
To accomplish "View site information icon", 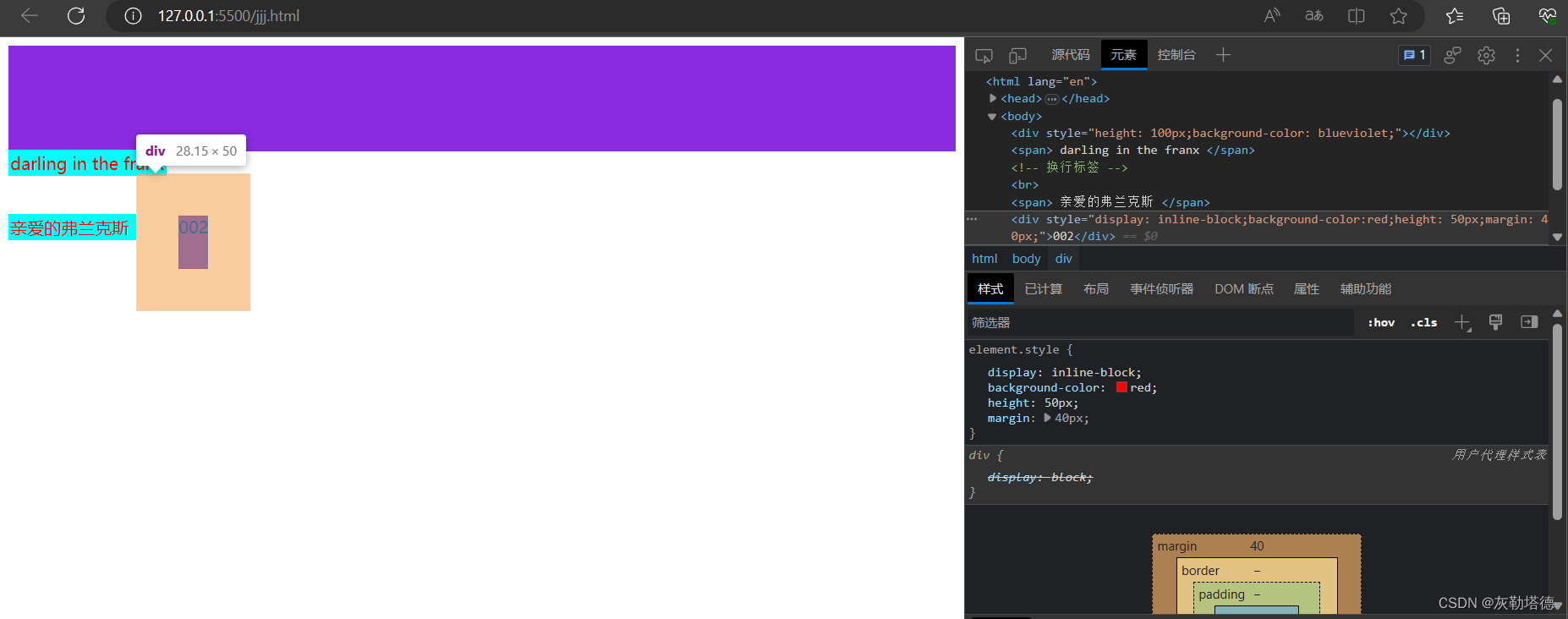I will point(133,16).
